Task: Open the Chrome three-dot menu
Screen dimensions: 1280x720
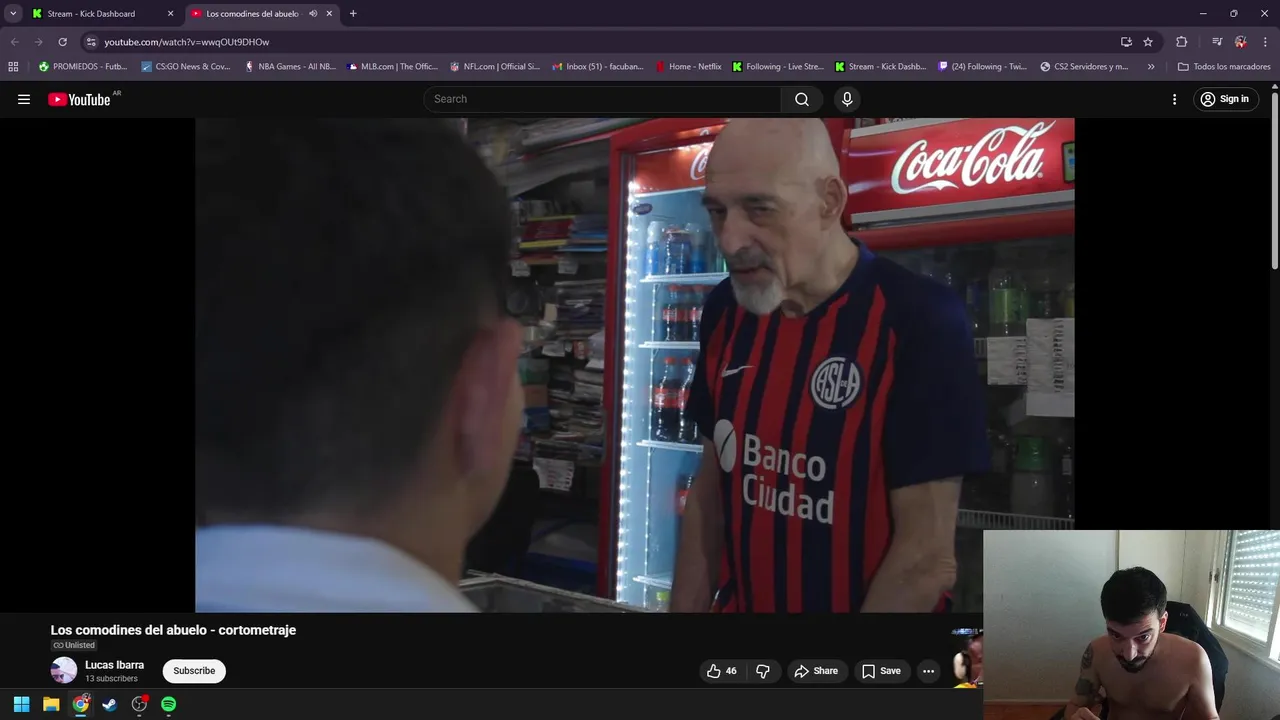Action: tap(1265, 42)
